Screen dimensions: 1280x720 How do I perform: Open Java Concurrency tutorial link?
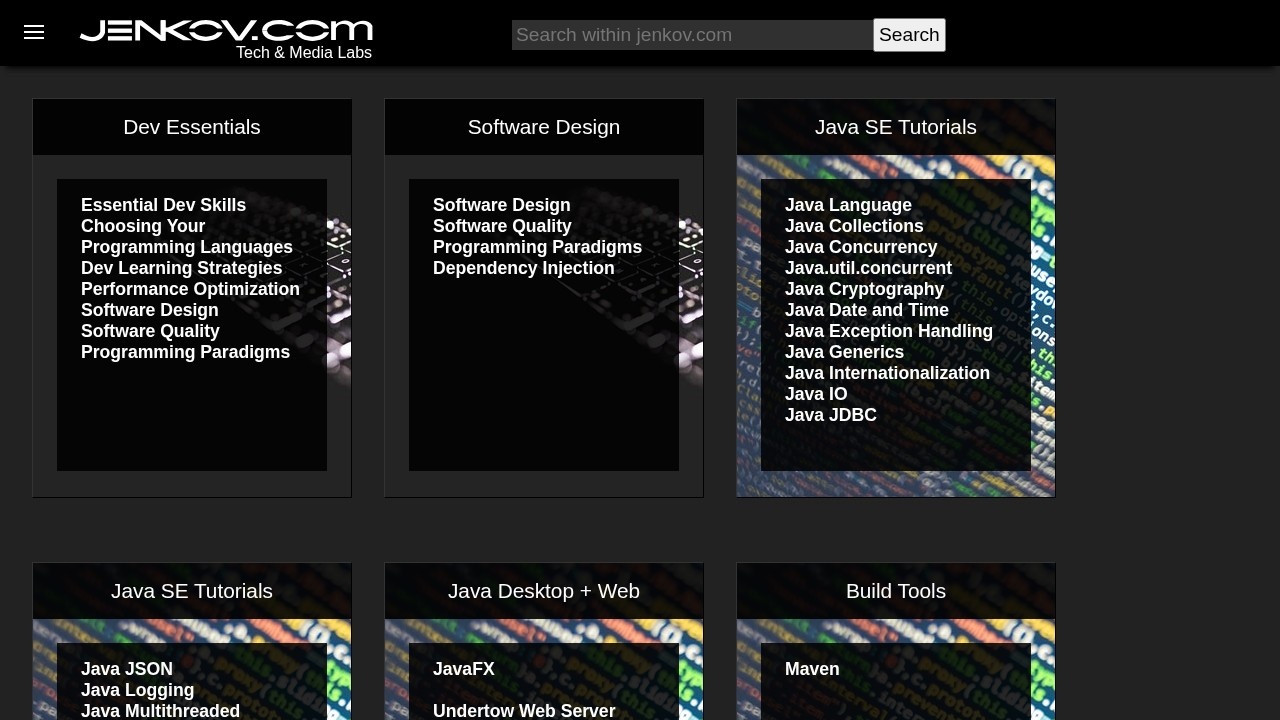point(861,247)
